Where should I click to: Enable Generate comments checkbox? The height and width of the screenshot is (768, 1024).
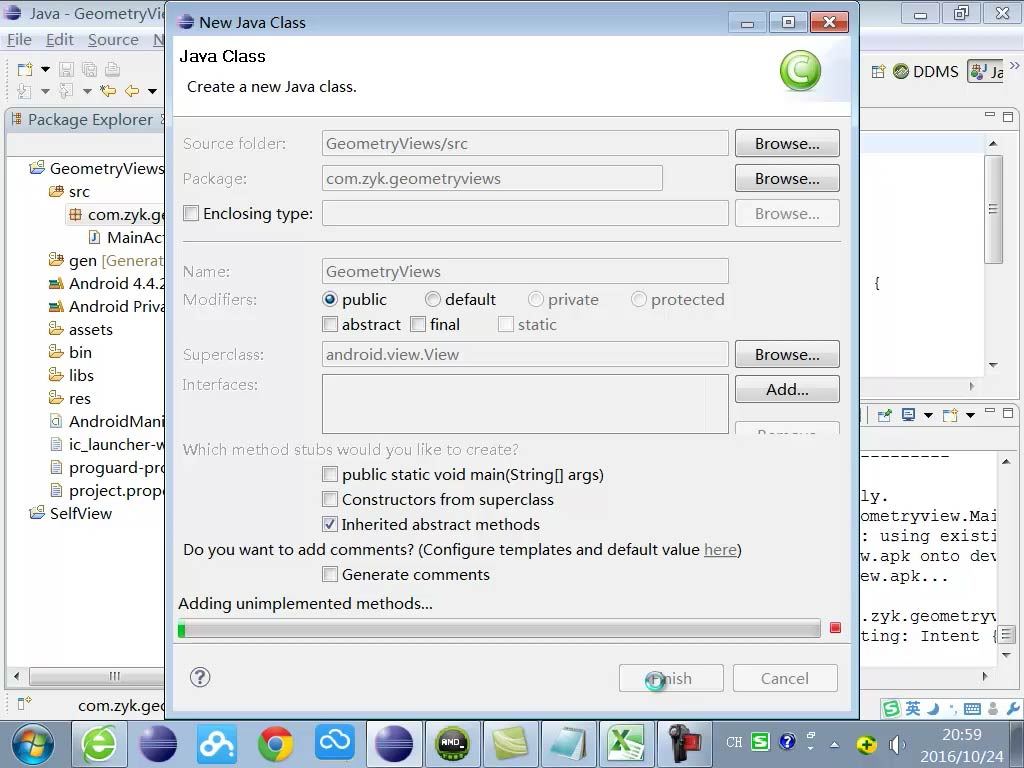pos(330,574)
